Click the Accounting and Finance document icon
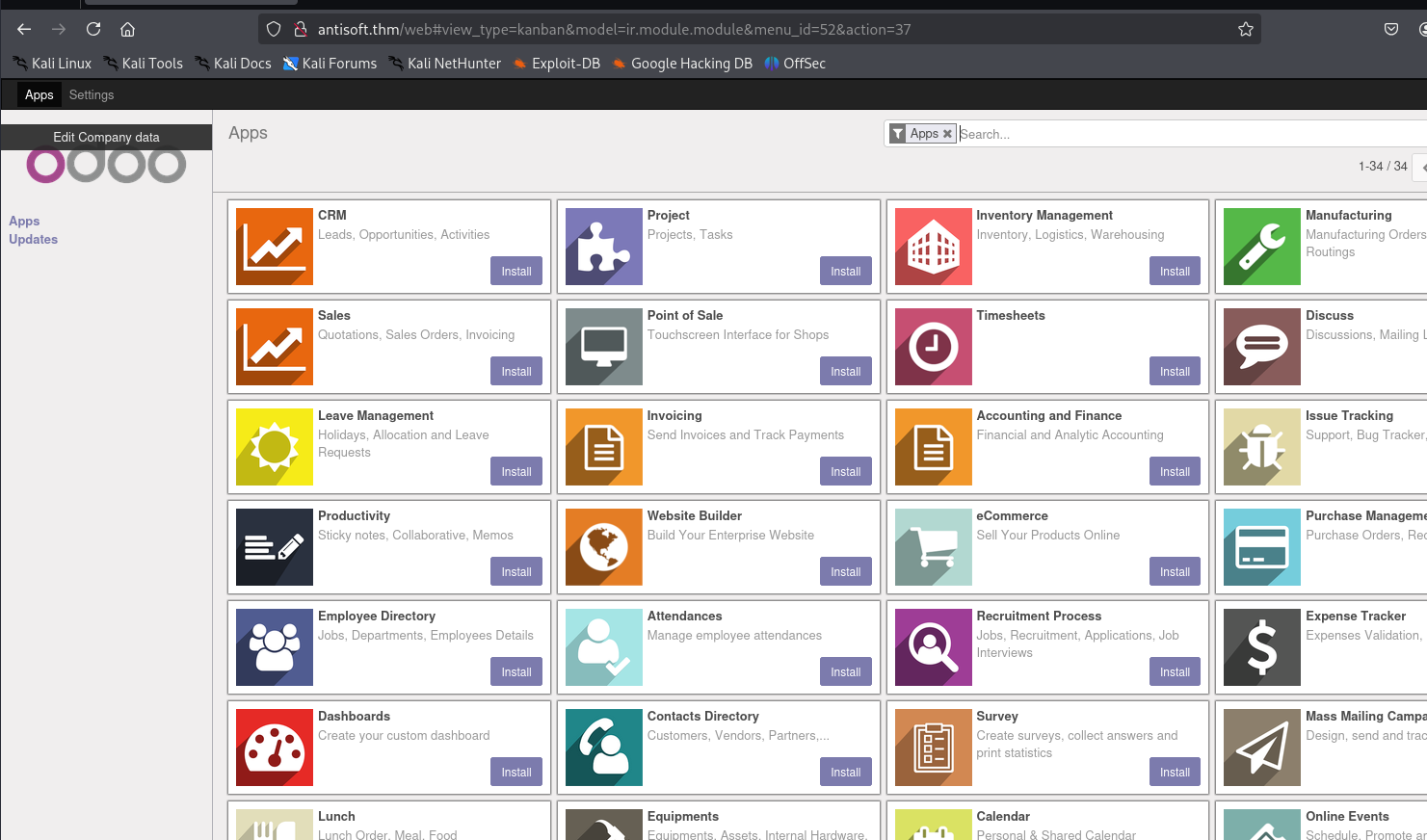This screenshot has height=840, width=1427. (x=934, y=447)
